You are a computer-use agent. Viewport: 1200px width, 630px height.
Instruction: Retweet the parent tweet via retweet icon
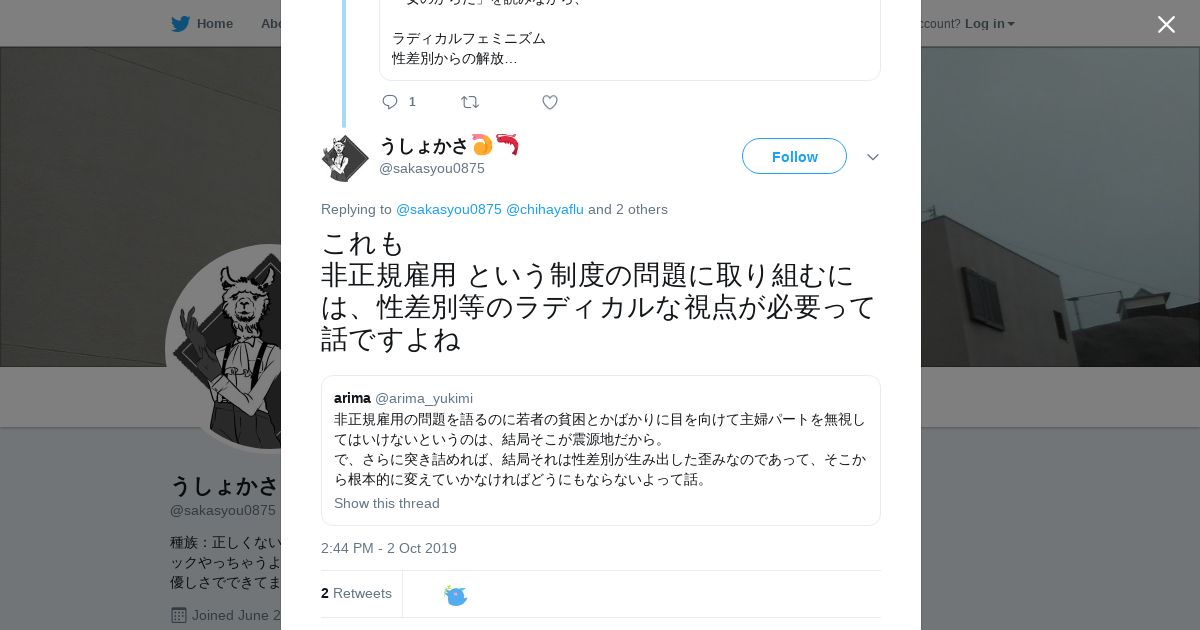pos(470,102)
